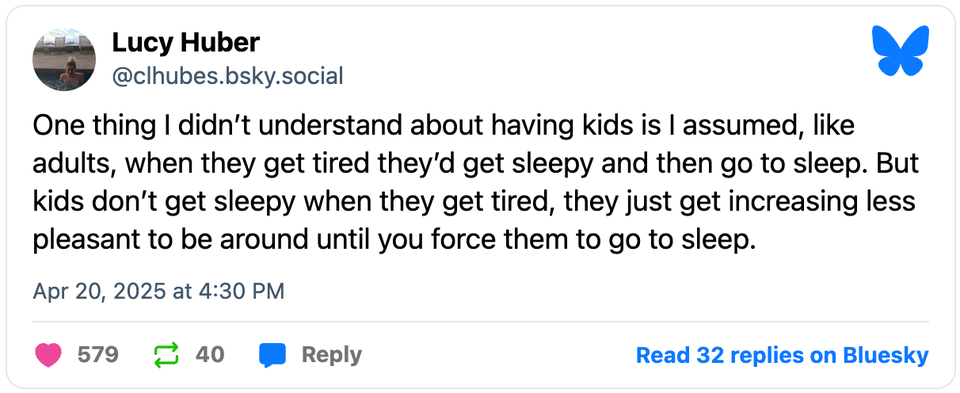Viewport: 960px width, 393px height.
Task: Open Lucy Huber's profile avatar
Action: click(x=64, y=60)
